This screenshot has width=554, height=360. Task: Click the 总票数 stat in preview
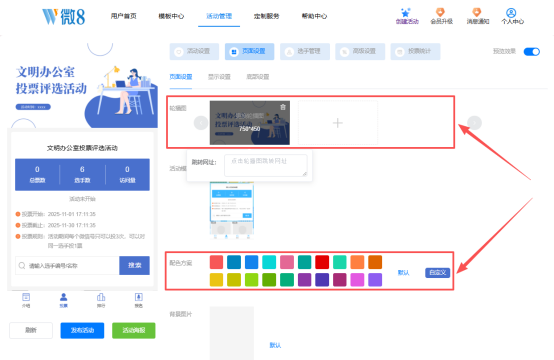click(37, 174)
